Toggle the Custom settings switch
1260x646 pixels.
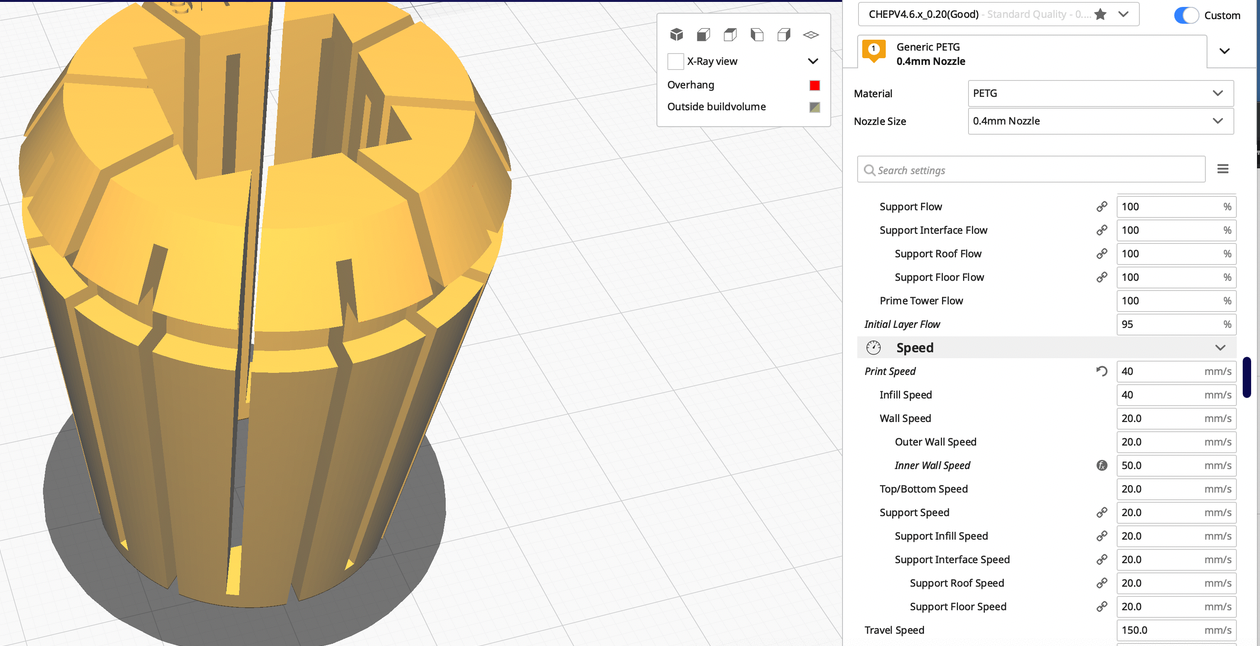coord(1186,15)
